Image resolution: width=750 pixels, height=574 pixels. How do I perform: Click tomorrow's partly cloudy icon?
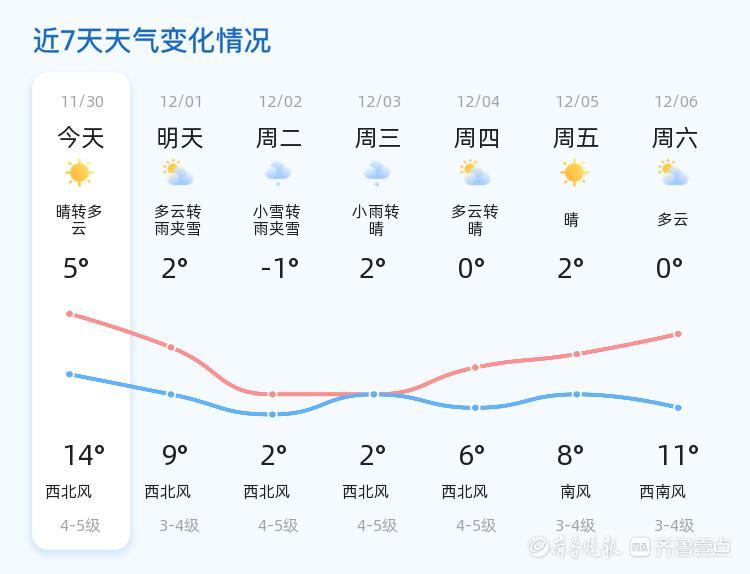[x=179, y=173]
